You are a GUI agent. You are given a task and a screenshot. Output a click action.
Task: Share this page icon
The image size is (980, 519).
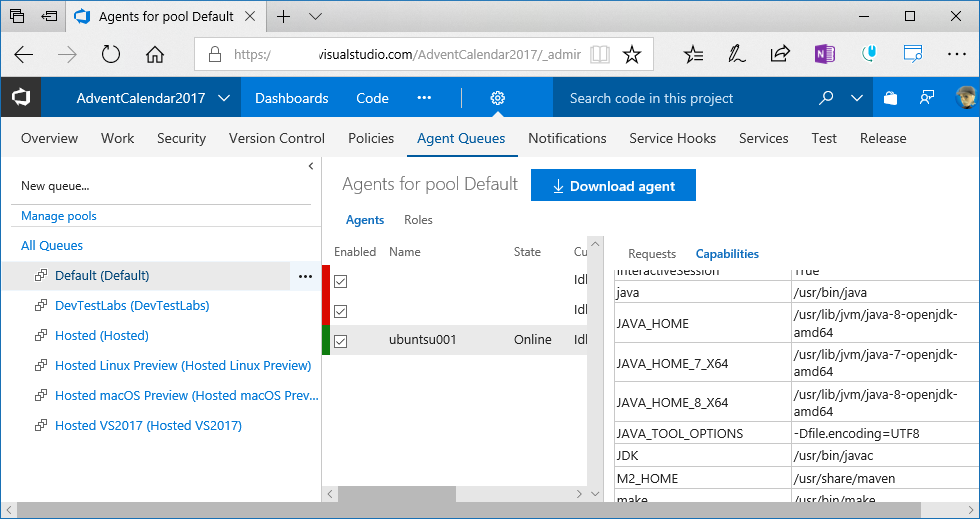[x=780, y=54]
